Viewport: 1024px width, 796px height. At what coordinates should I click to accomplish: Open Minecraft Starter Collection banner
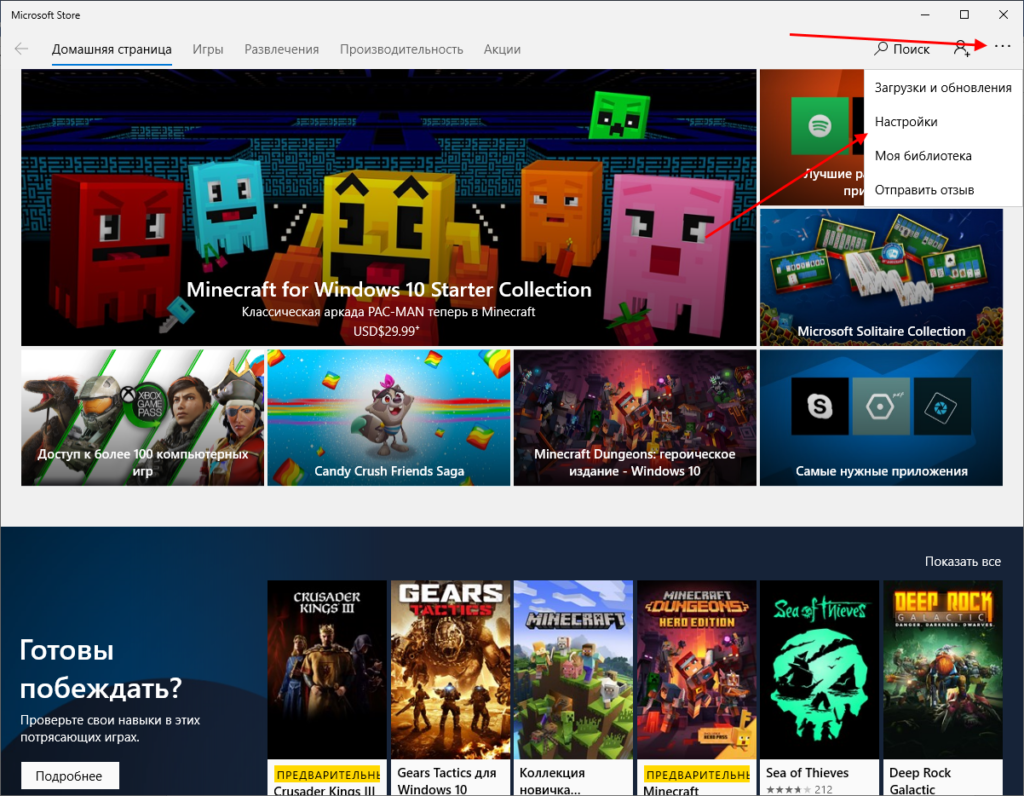(x=388, y=208)
